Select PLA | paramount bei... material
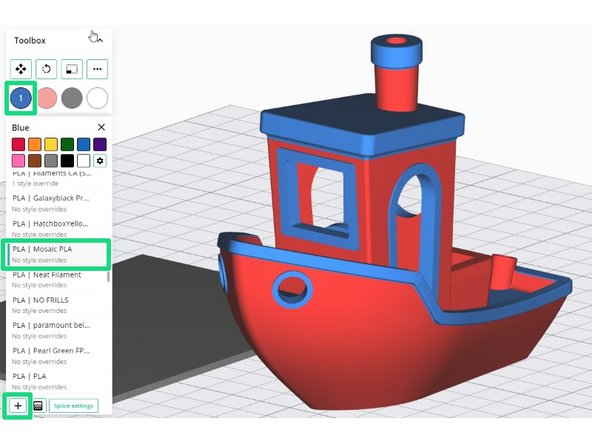The width and height of the screenshot is (592, 444). point(57,330)
